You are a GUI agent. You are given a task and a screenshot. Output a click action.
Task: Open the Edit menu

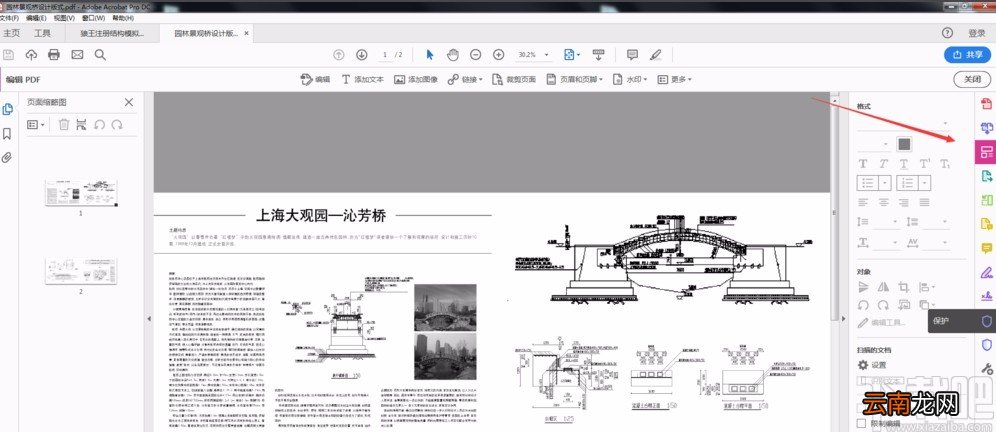pos(36,18)
